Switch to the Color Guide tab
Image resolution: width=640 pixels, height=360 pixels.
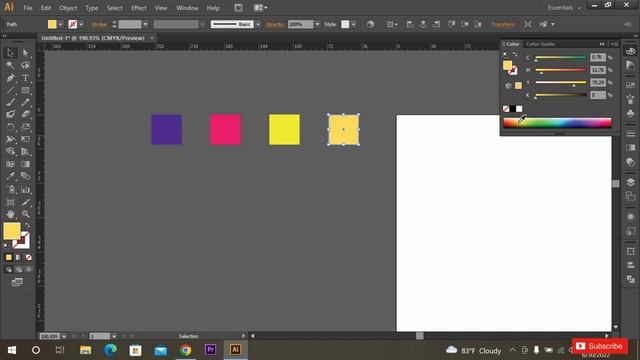click(540, 44)
